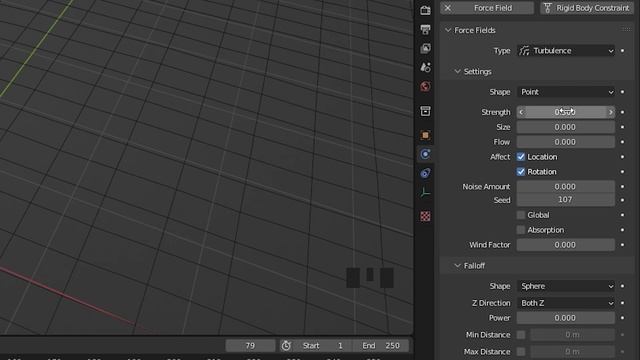Open the Output properties printer icon

(x=425, y=29)
